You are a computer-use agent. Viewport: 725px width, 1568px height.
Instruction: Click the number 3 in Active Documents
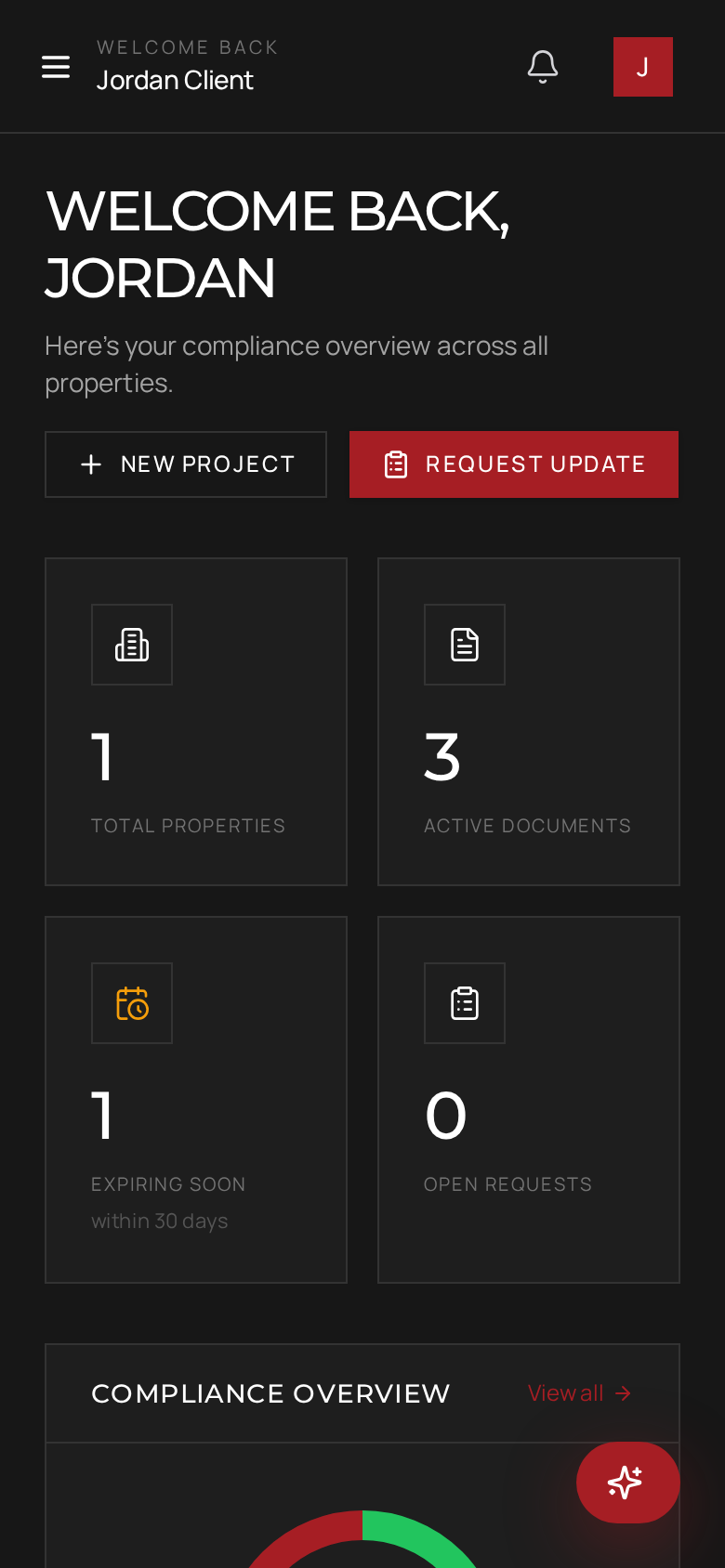[x=442, y=757]
